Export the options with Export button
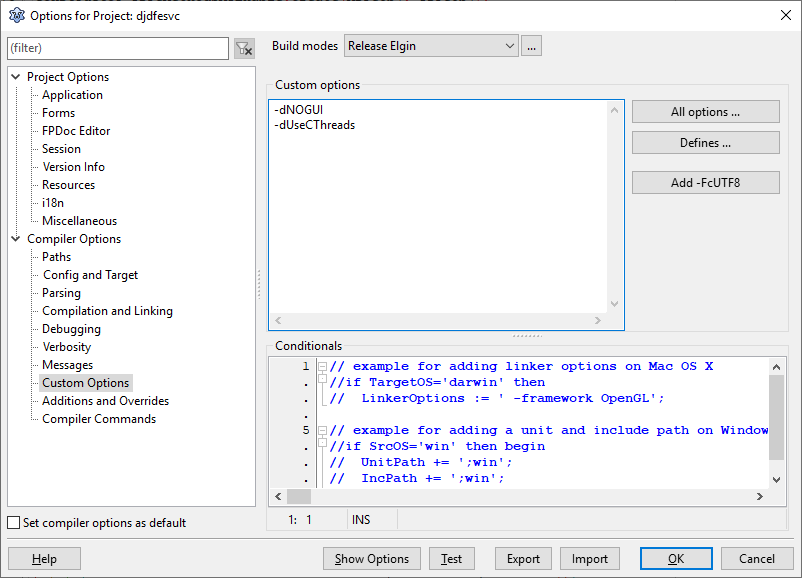Image resolution: width=802 pixels, height=578 pixels. pyautogui.click(x=523, y=559)
